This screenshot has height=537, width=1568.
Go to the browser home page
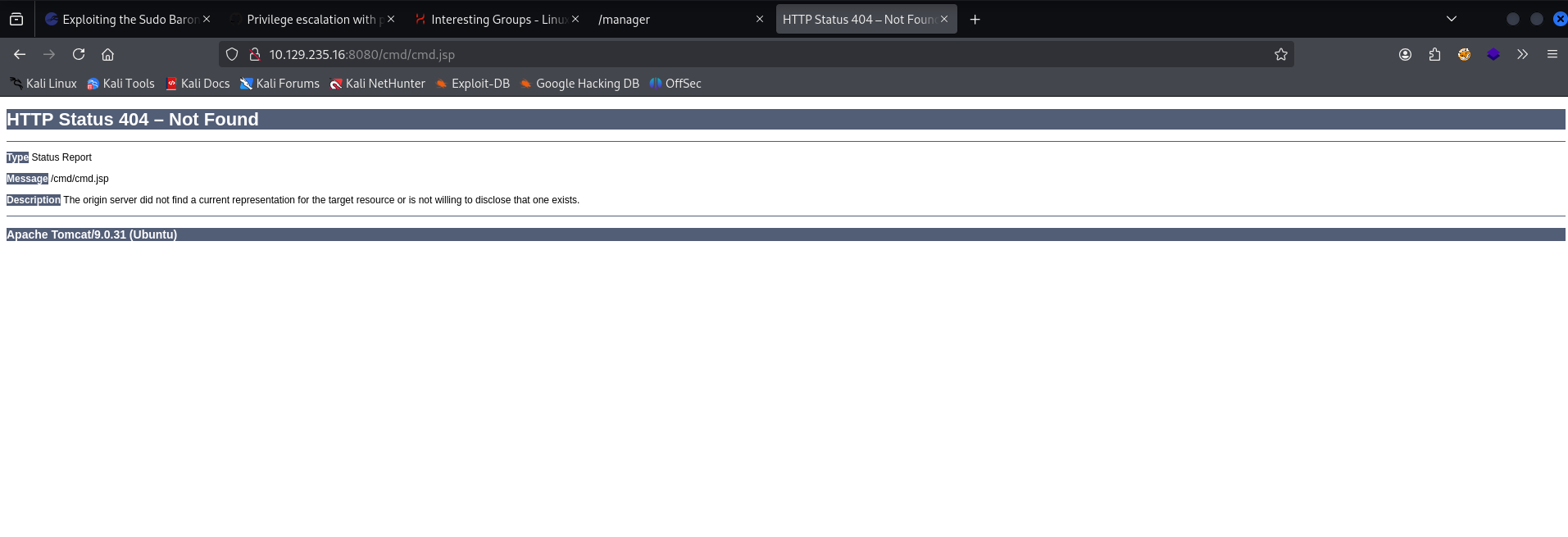(107, 54)
